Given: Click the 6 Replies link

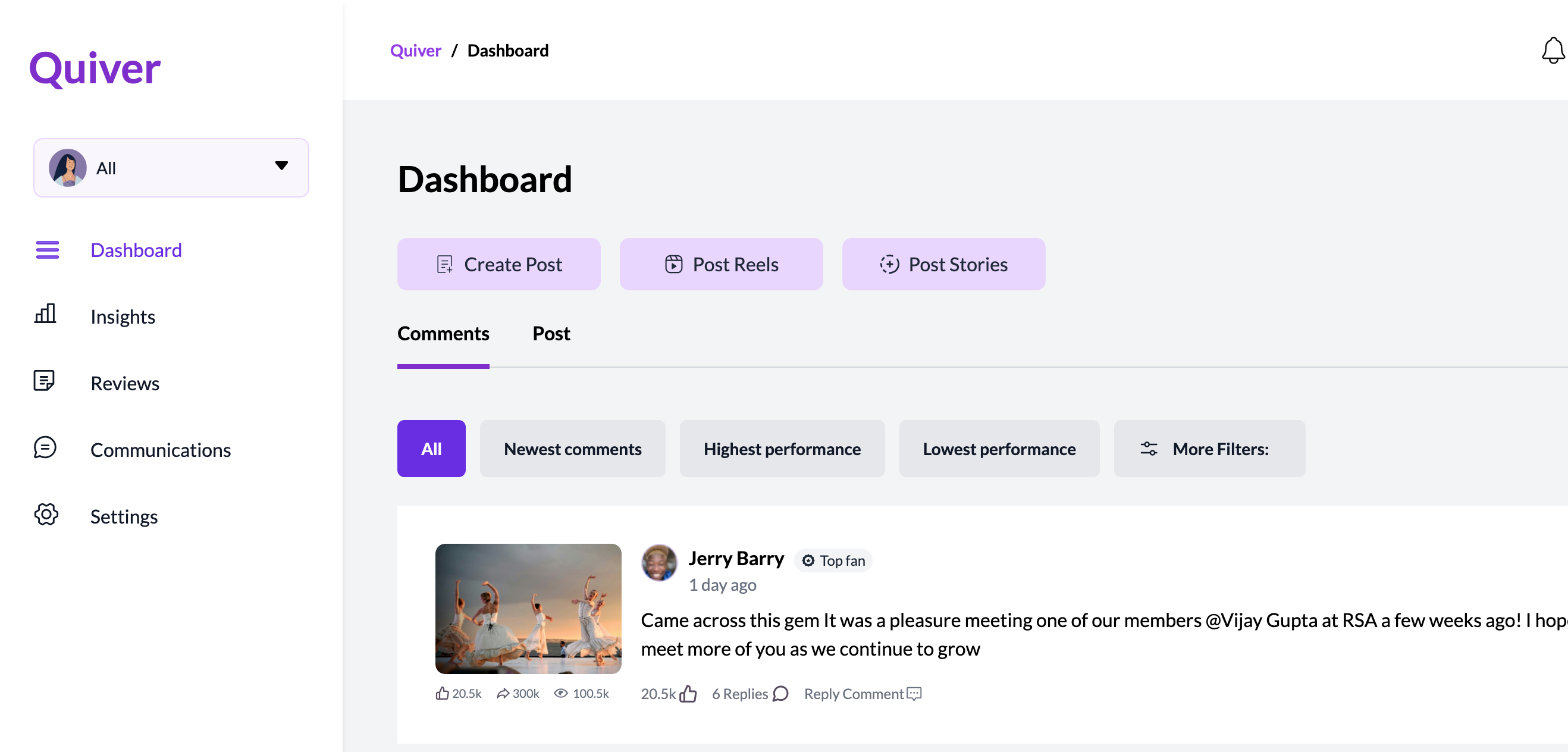Looking at the screenshot, I should point(740,694).
